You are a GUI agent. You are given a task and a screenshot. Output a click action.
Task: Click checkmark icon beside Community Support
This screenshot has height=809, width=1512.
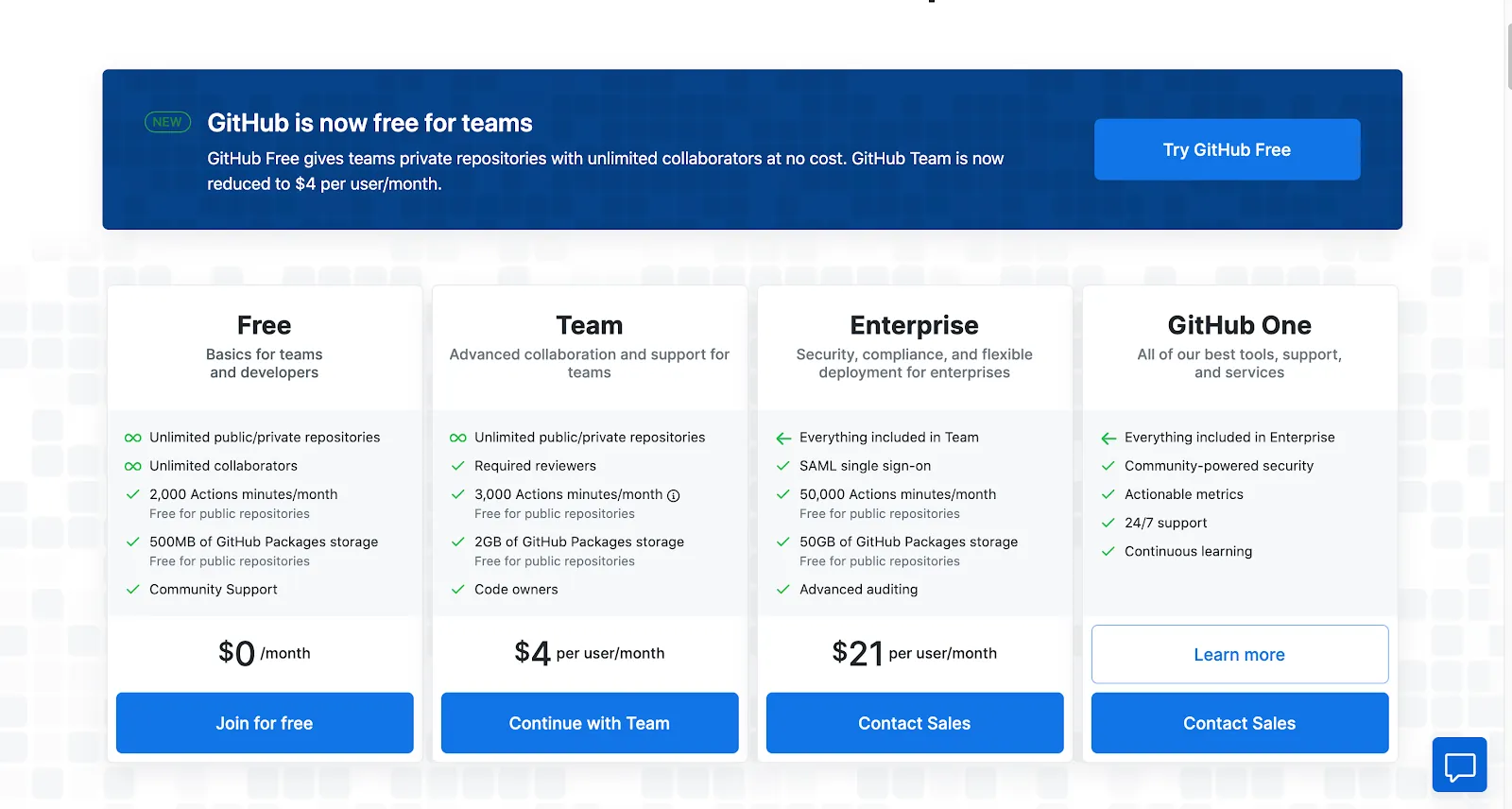tap(133, 589)
